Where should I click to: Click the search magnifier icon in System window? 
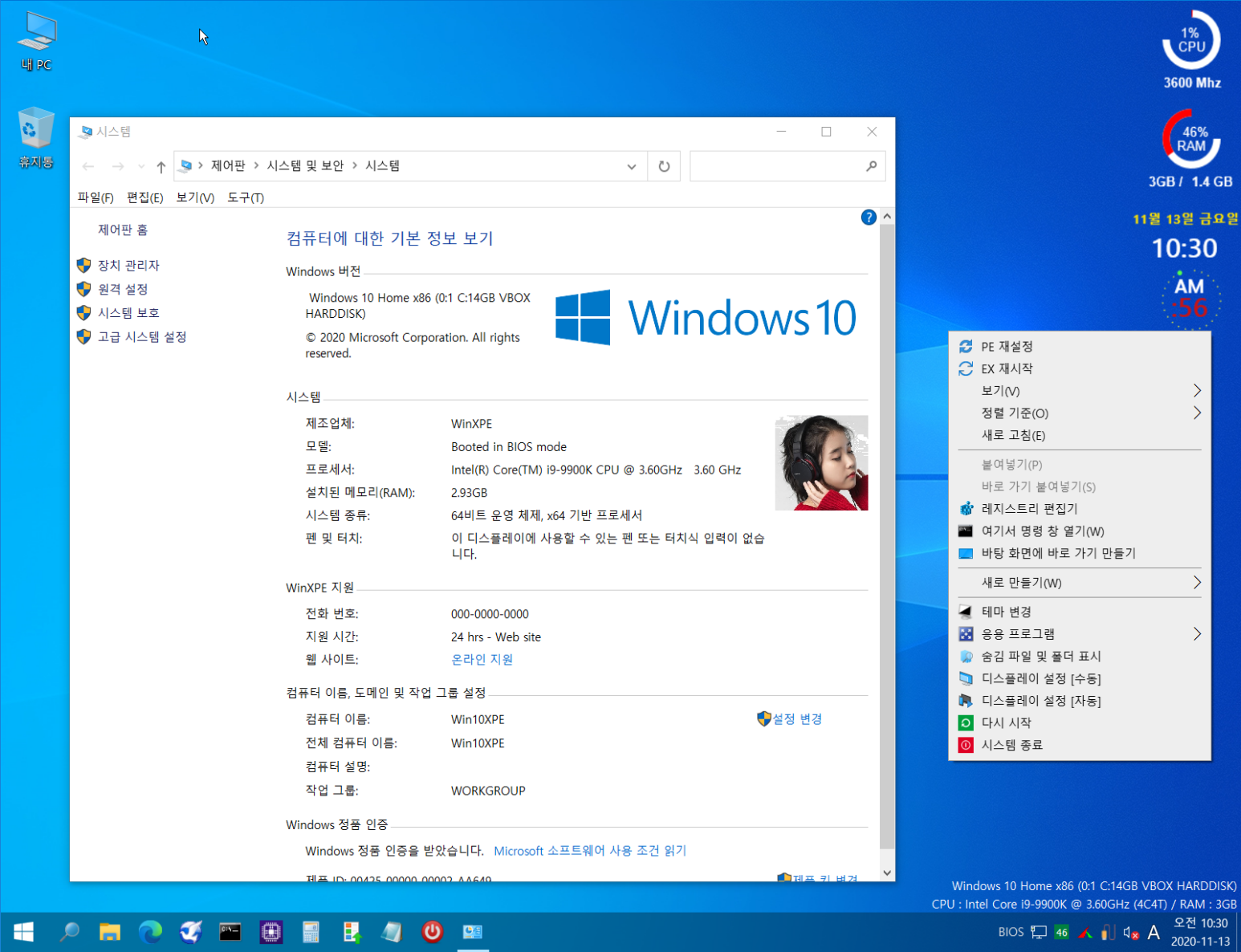[x=872, y=166]
